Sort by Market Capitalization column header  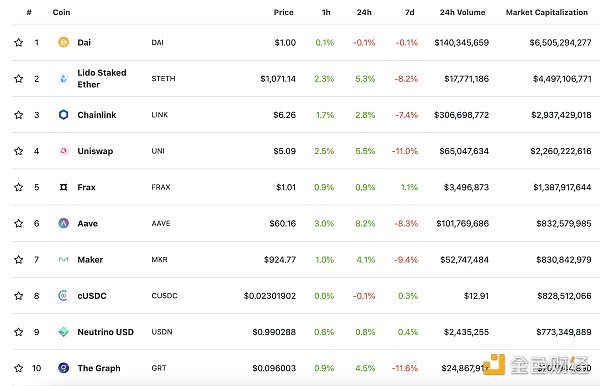tap(547, 12)
